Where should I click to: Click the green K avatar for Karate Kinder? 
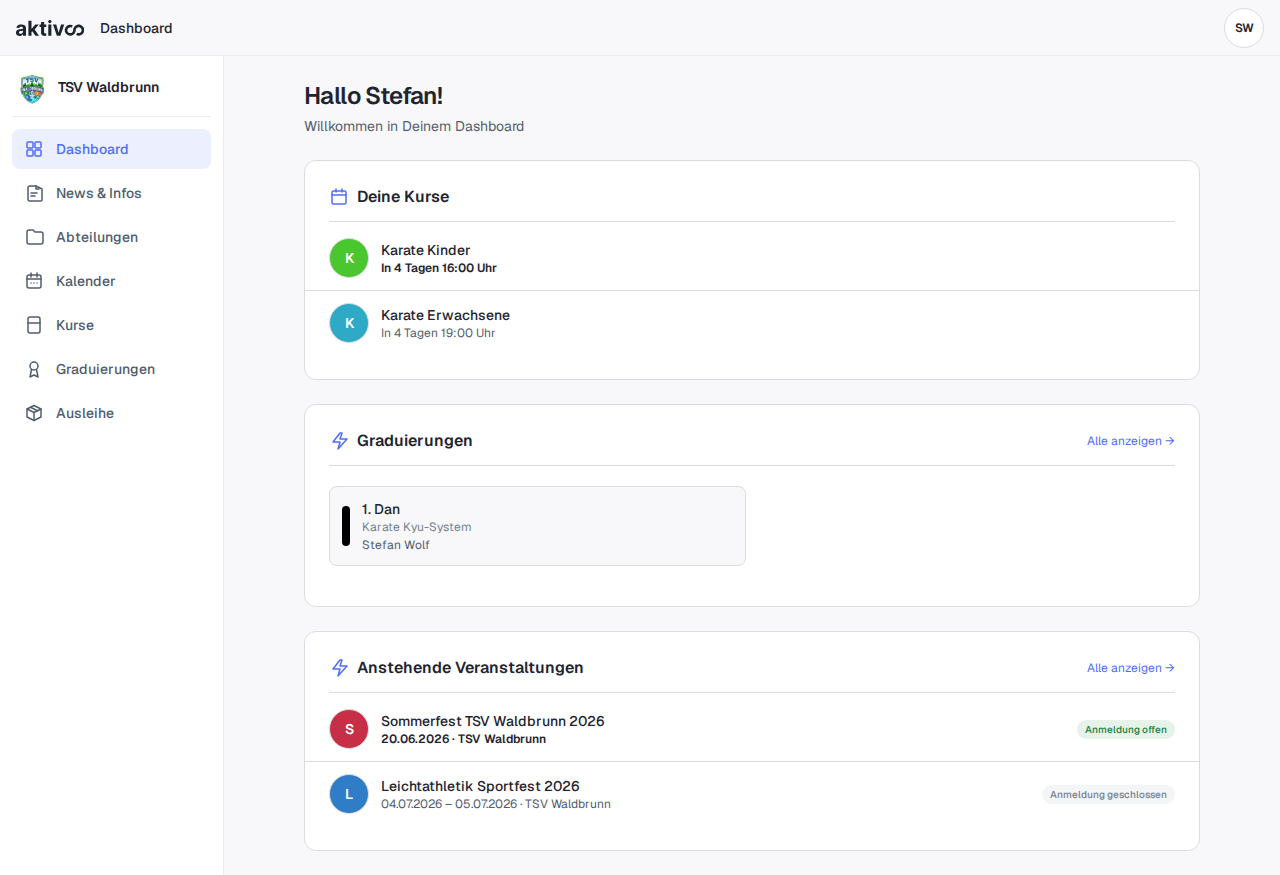click(x=349, y=258)
